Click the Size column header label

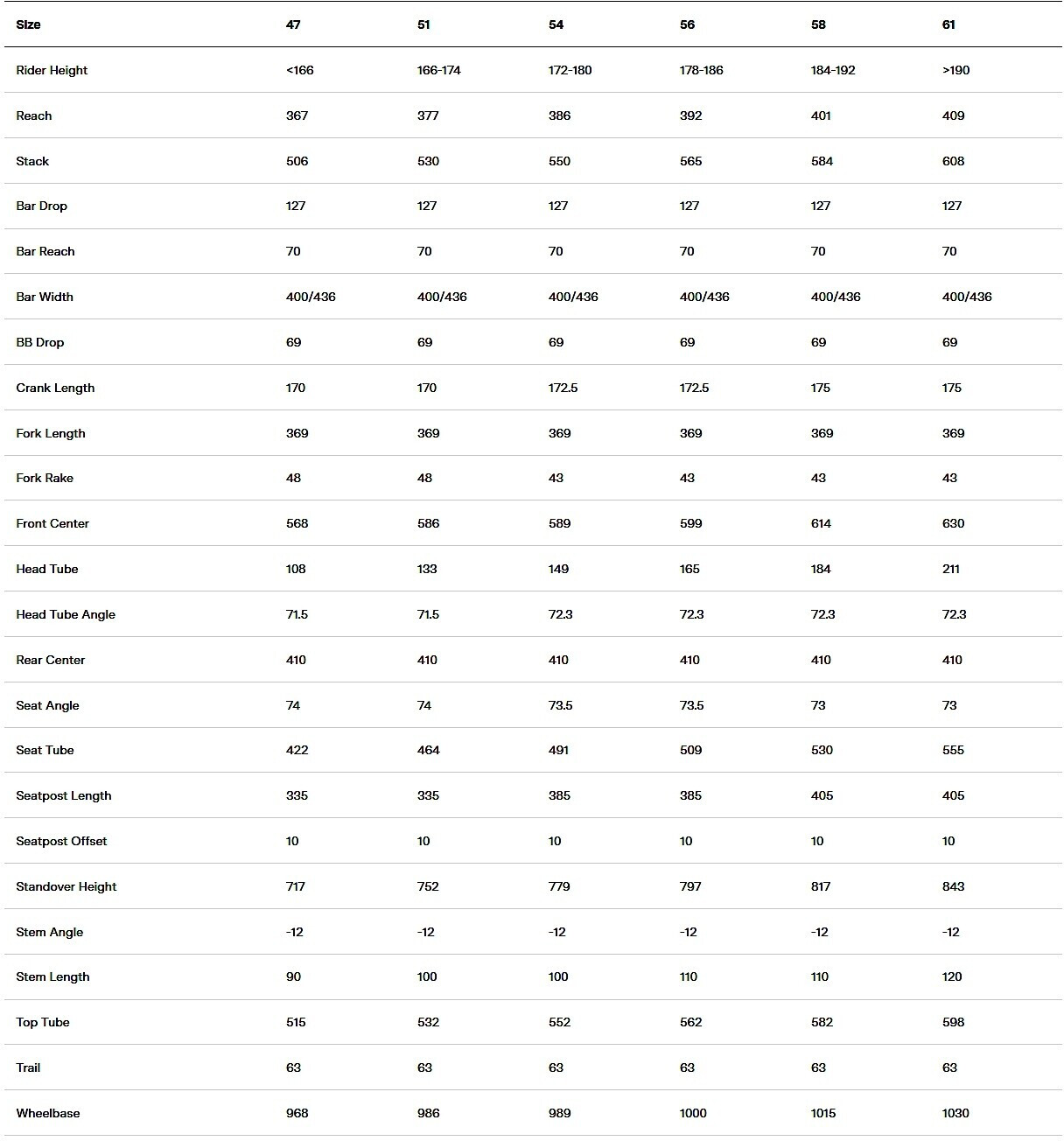click(28, 24)
